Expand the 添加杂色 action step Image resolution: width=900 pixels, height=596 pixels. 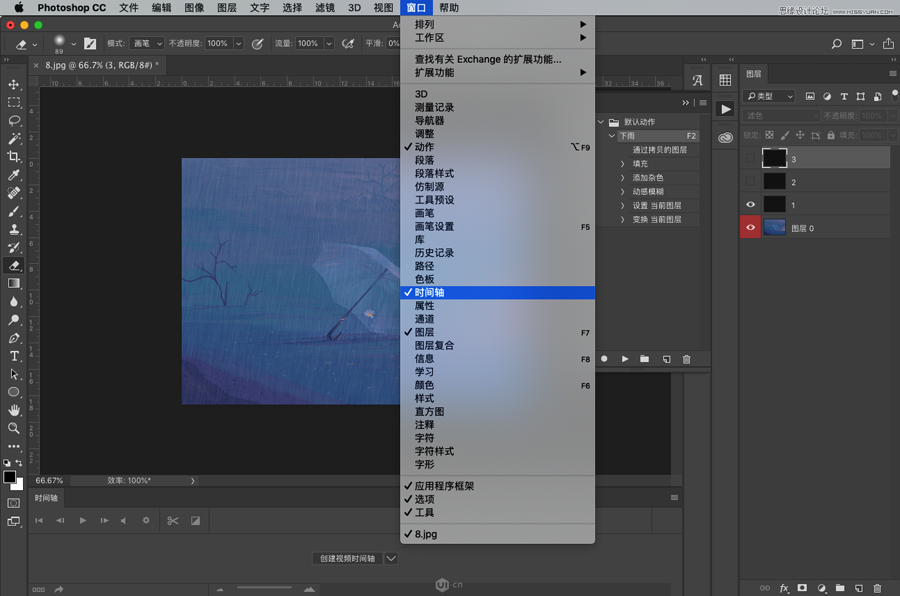coord(623,178)
